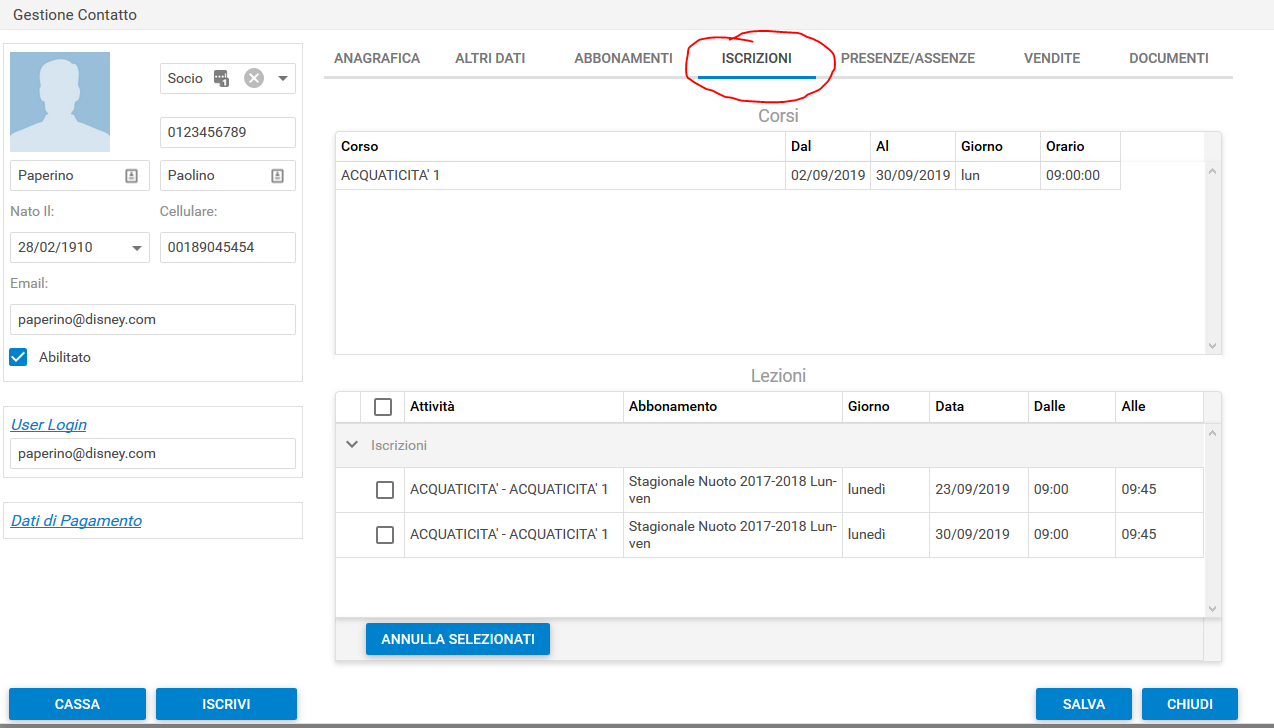Screen dimensions: 1274x728
Task: Click the Paolino name input field
Action: [x=228, y=175]
